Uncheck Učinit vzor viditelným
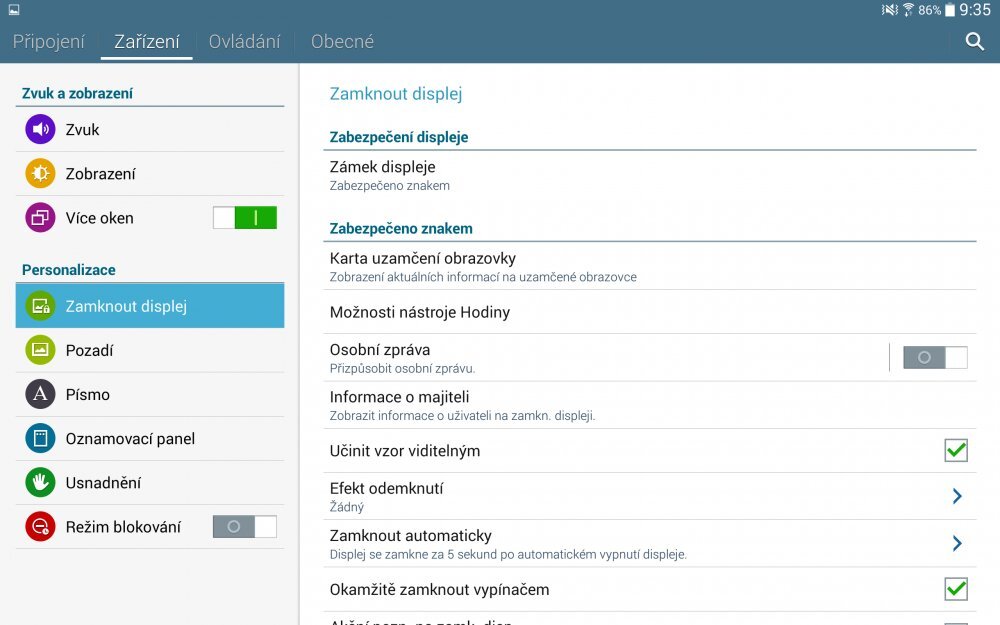This screenshot has height=625, width=1000. click(955, 450)
